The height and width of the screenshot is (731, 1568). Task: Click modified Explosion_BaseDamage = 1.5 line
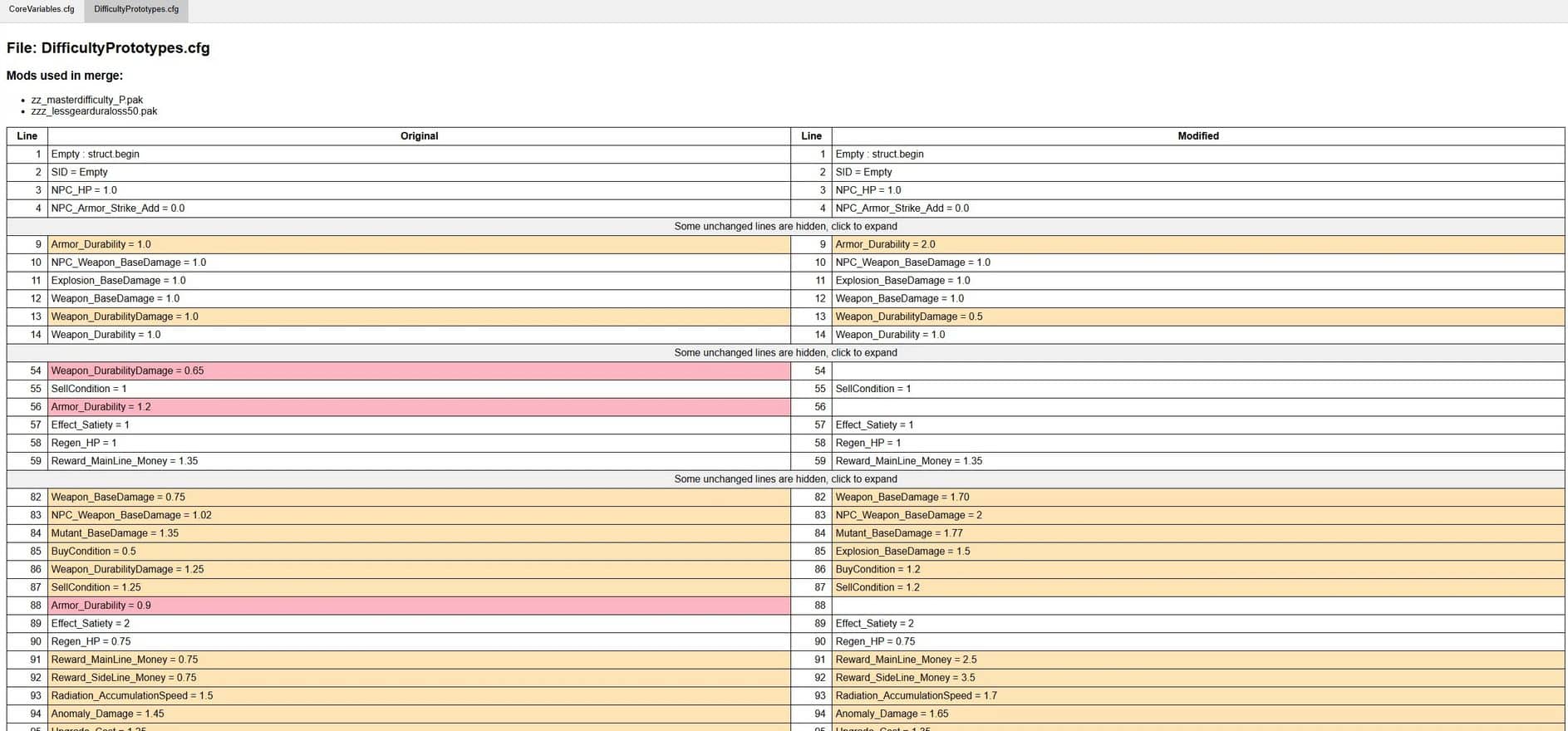point(902,551)
